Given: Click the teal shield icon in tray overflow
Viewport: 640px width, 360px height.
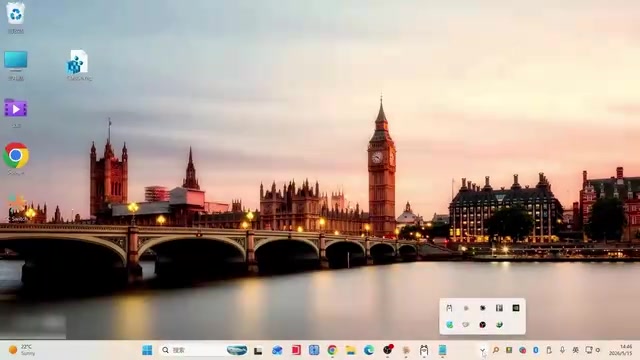Looking at the screenshot, I should [449, 324].
